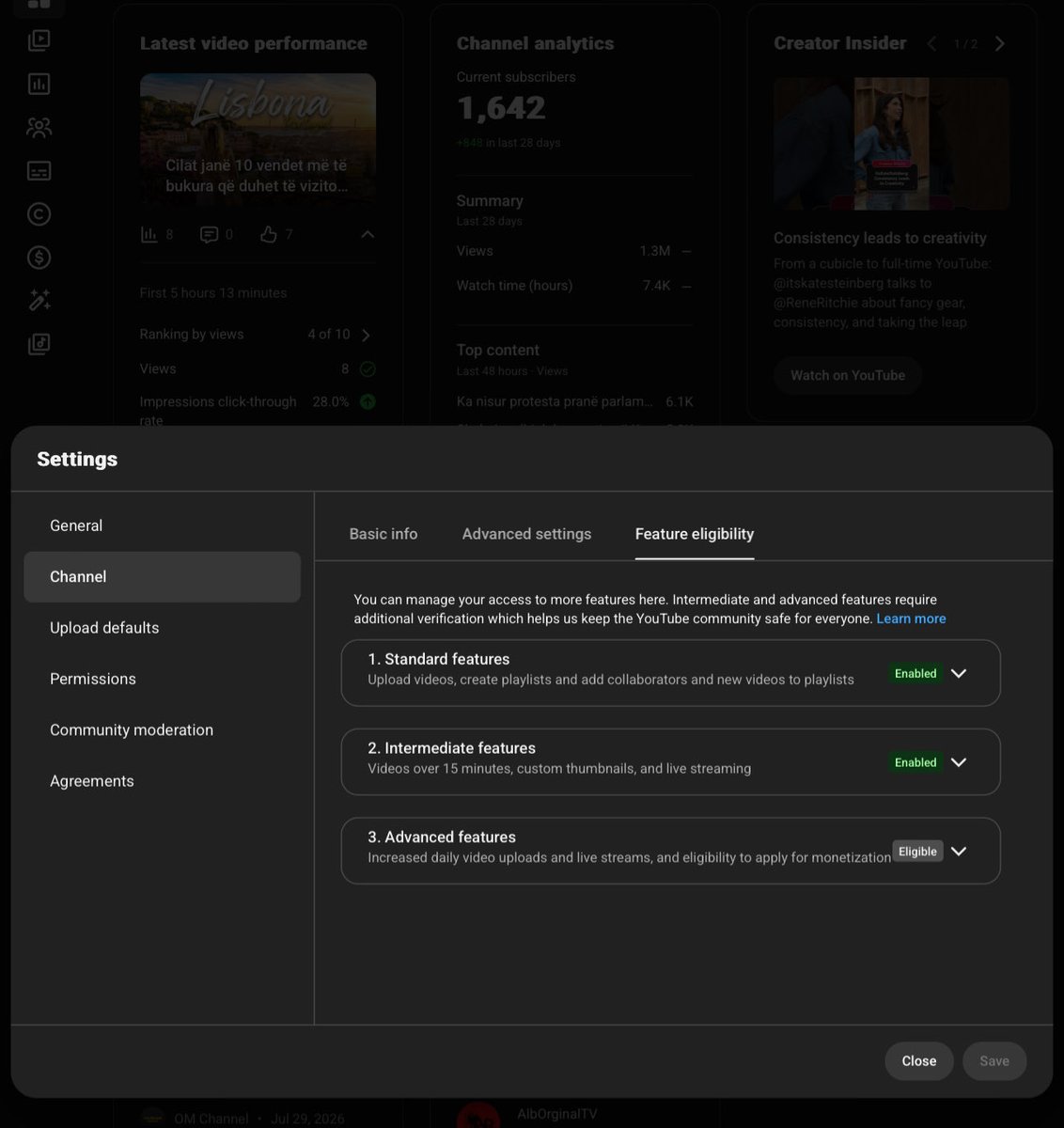Select Channel settings category
Screen dimensions: 1064x1128
pos(162,576)
